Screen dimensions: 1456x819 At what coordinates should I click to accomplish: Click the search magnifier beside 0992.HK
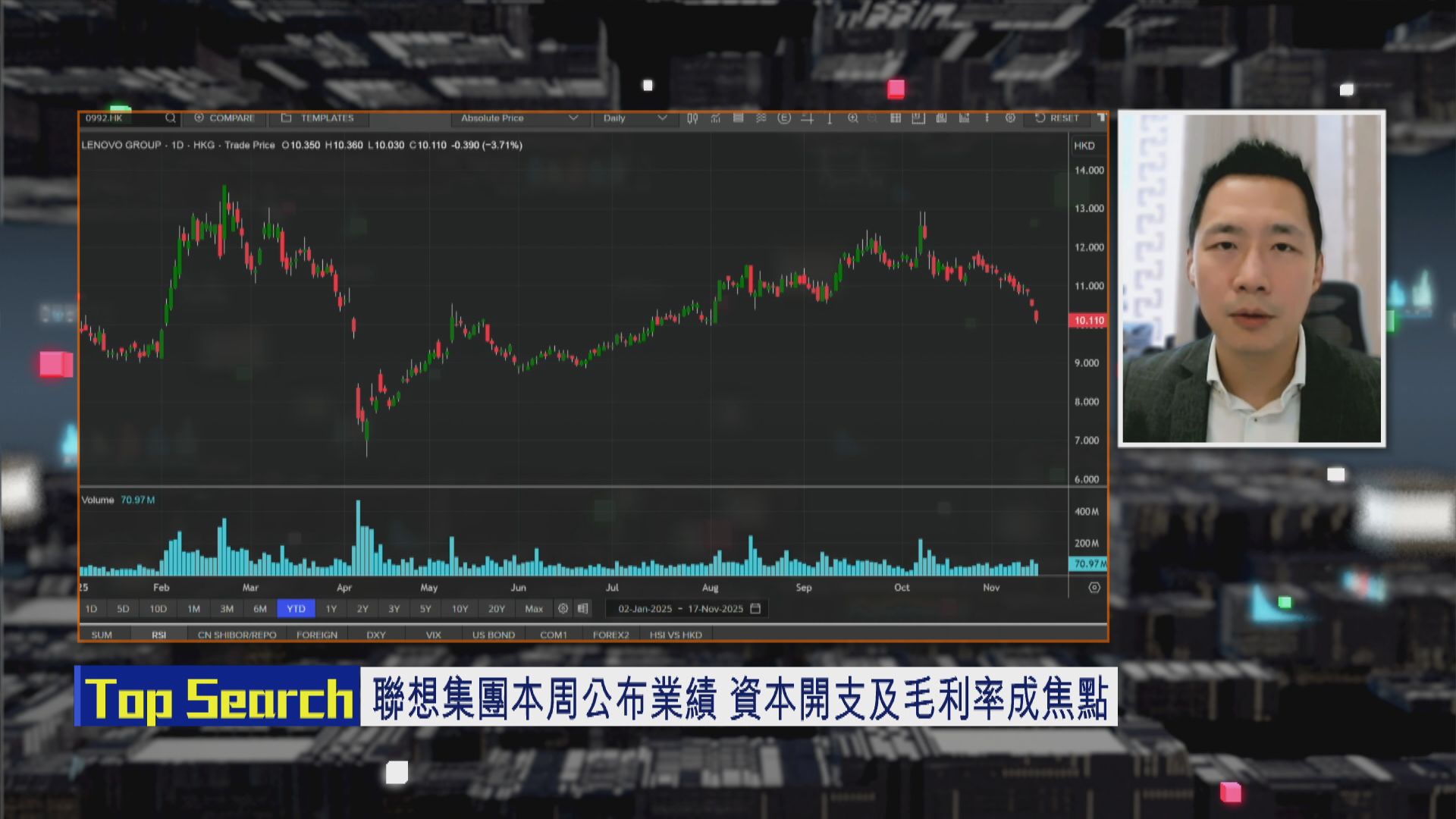(x=171, y=118)
